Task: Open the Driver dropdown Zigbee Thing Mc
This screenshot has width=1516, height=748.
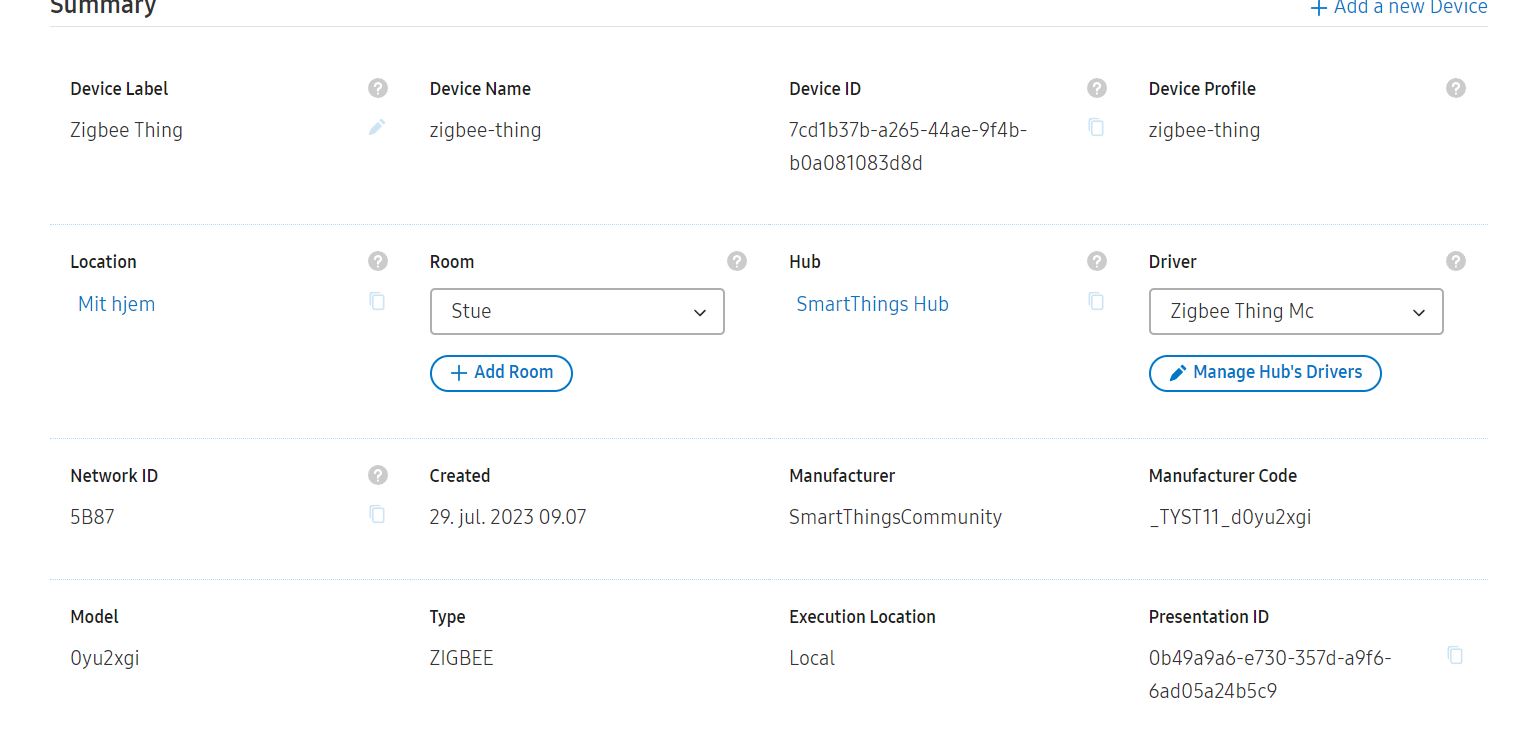Action: pos(1296,312)
